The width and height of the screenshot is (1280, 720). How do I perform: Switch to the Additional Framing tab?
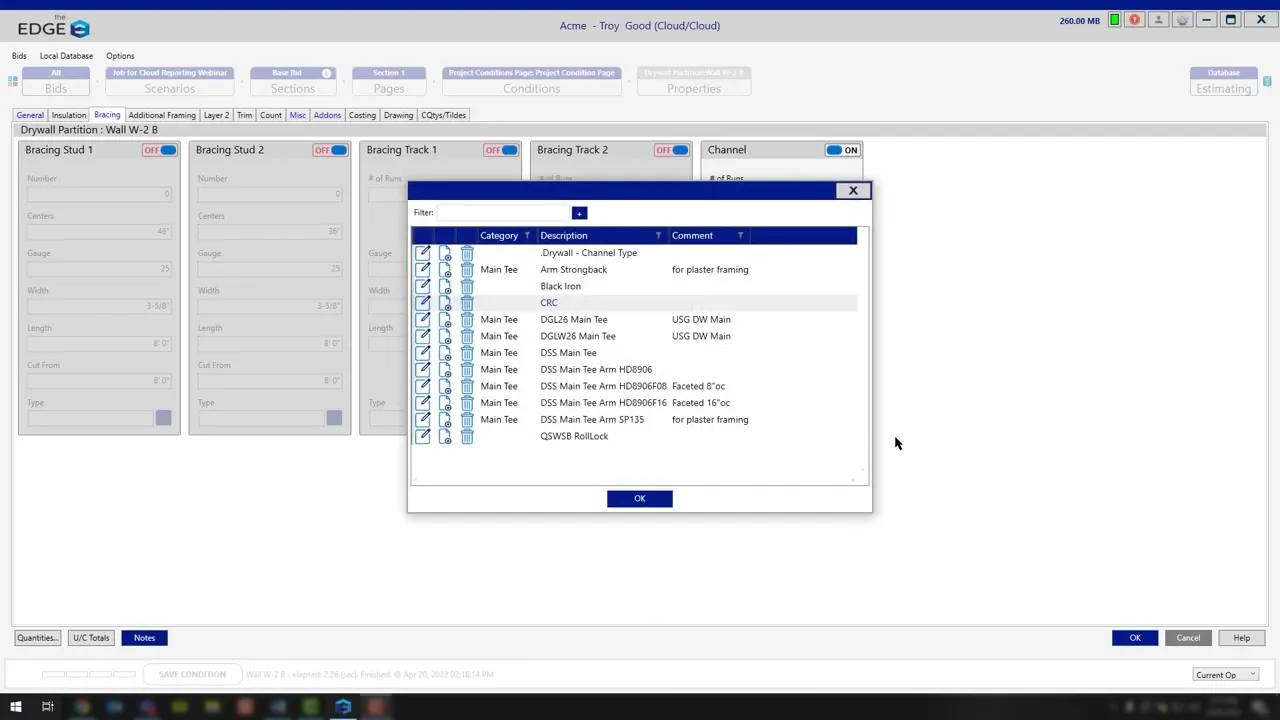pos(162,115)
